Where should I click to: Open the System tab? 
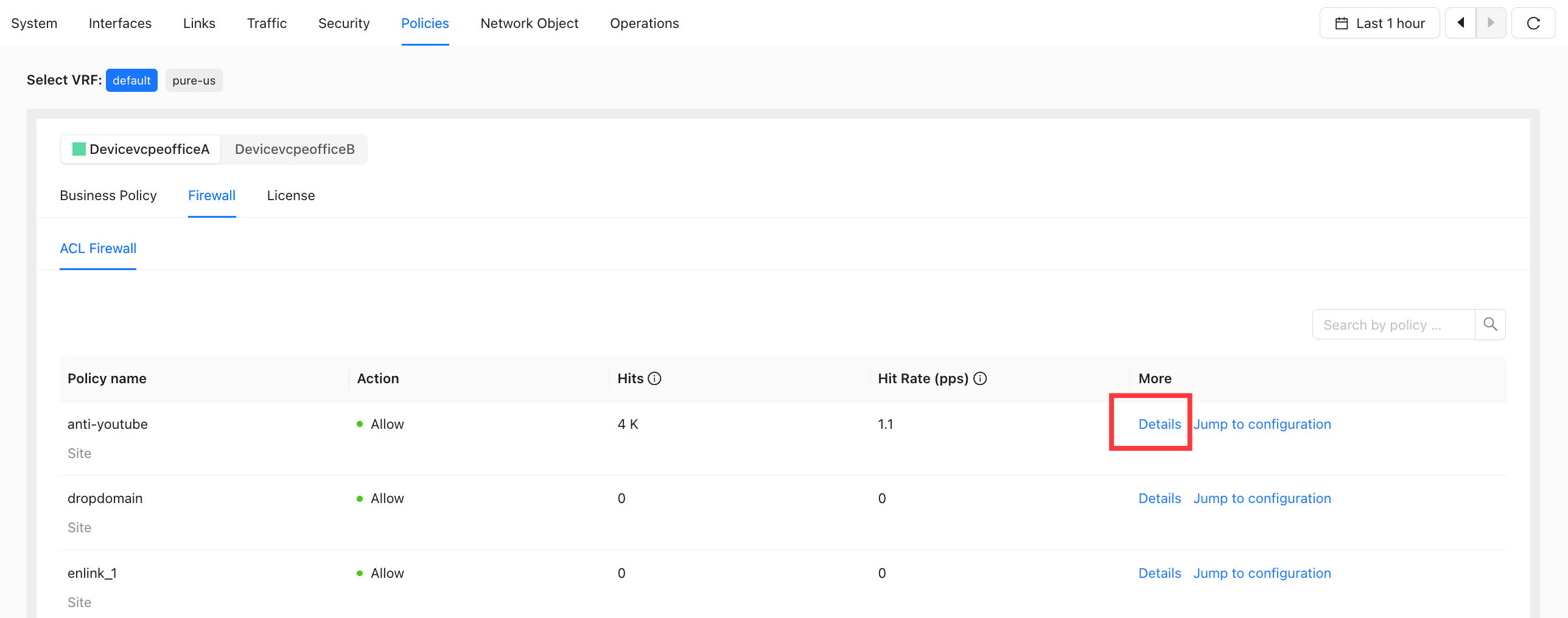click(x=34, y=23)
